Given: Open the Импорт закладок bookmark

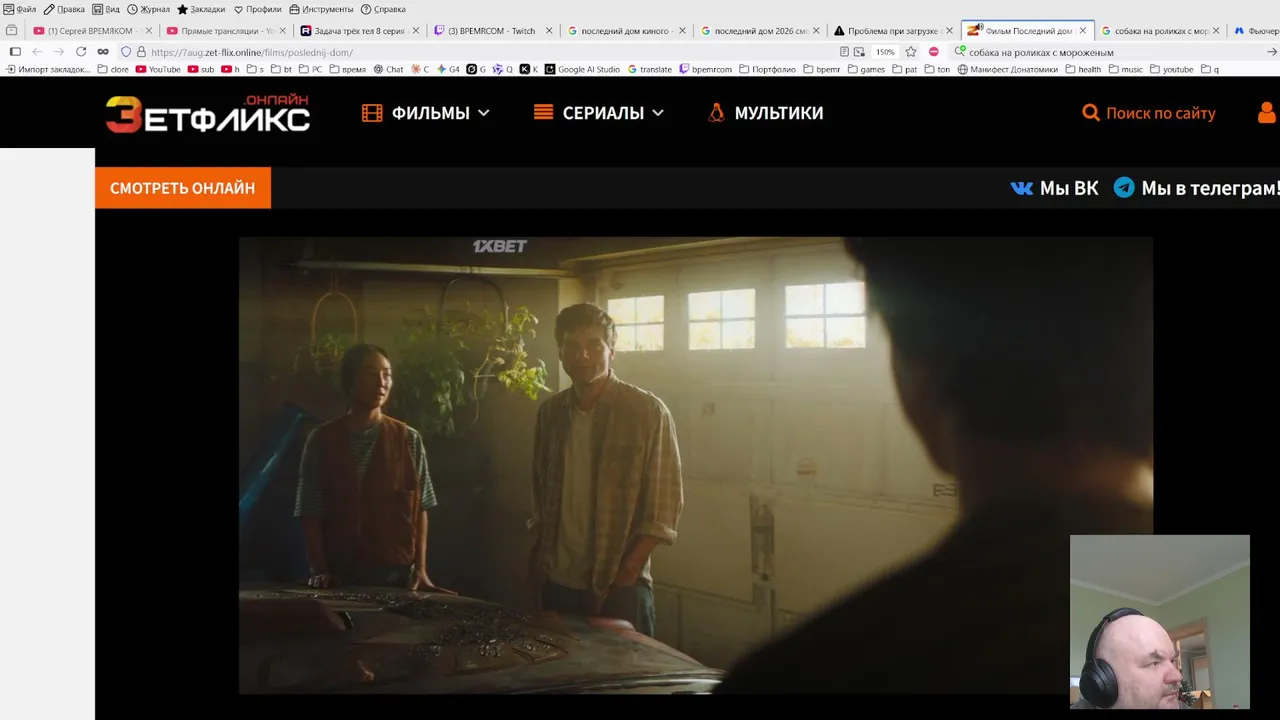Looking at the screenshot, I should pos(48,70).
